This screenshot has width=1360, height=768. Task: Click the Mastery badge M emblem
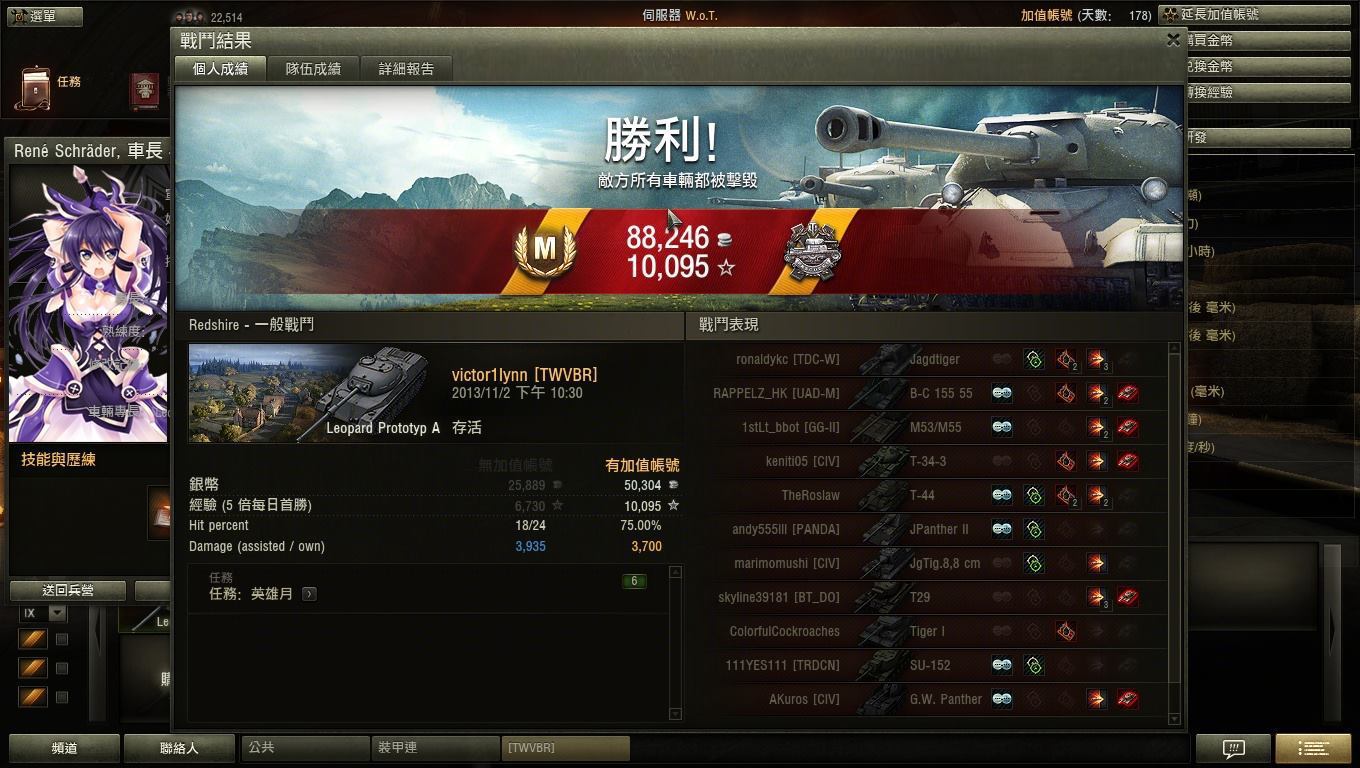tap(545, 249)
